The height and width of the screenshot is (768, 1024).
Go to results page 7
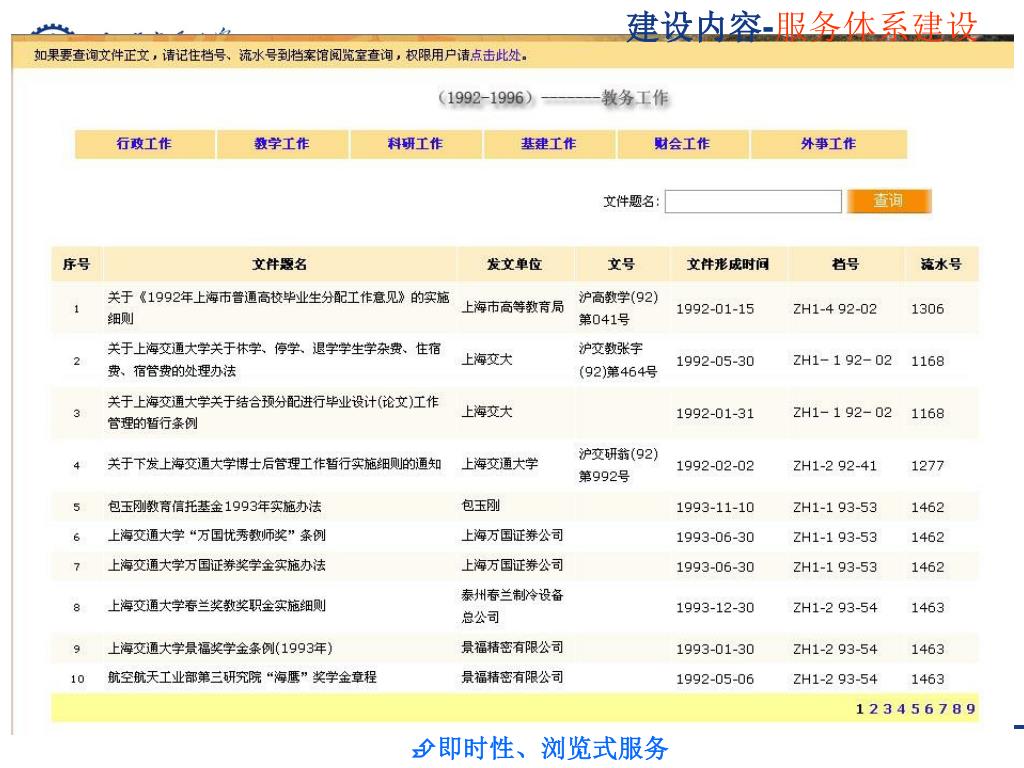[942, 709]
